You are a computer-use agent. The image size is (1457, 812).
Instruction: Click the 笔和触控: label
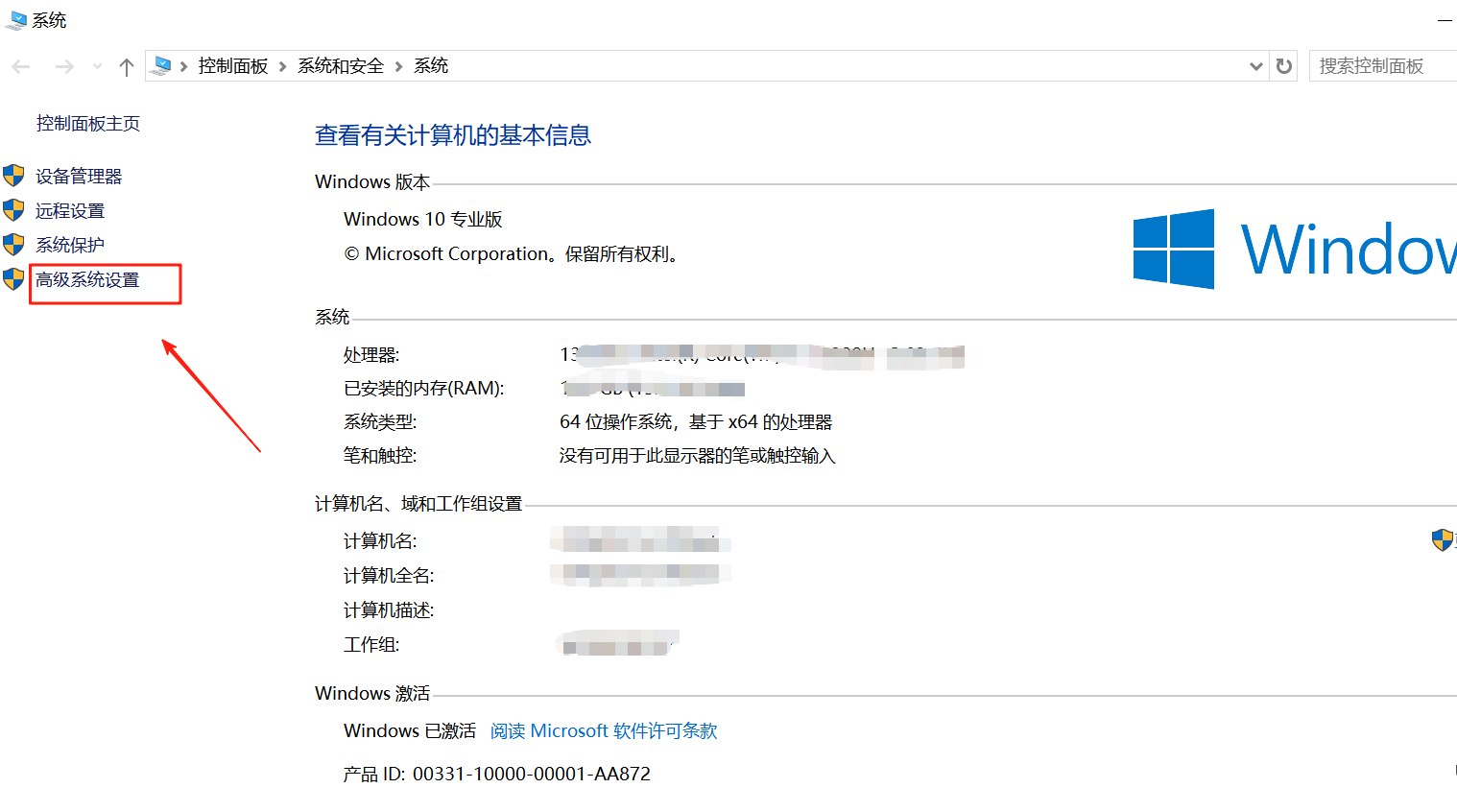[x=380, y=455]
